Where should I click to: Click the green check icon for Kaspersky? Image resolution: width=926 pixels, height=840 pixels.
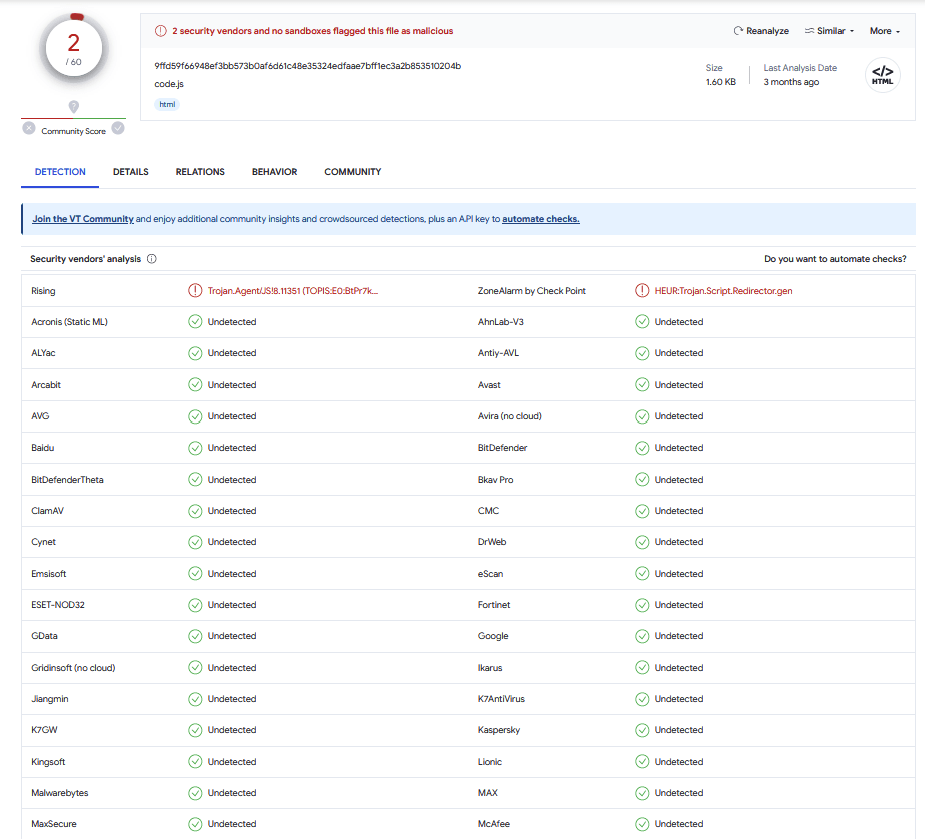(x=642, y=730)
